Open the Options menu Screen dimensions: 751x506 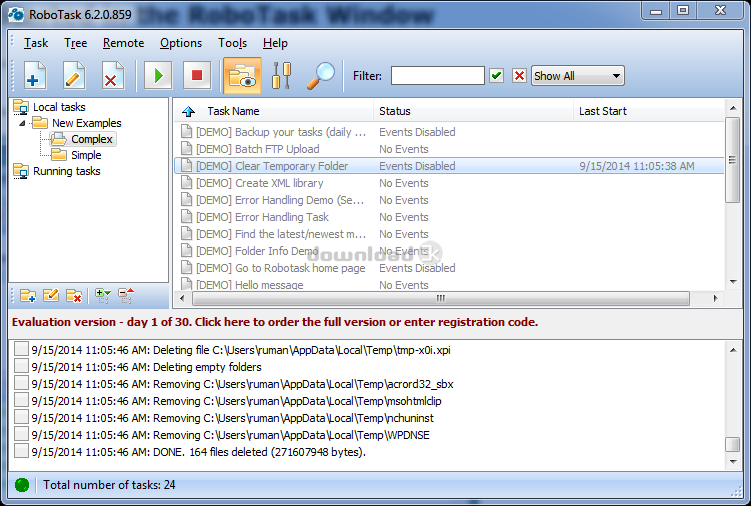[181, 43]
